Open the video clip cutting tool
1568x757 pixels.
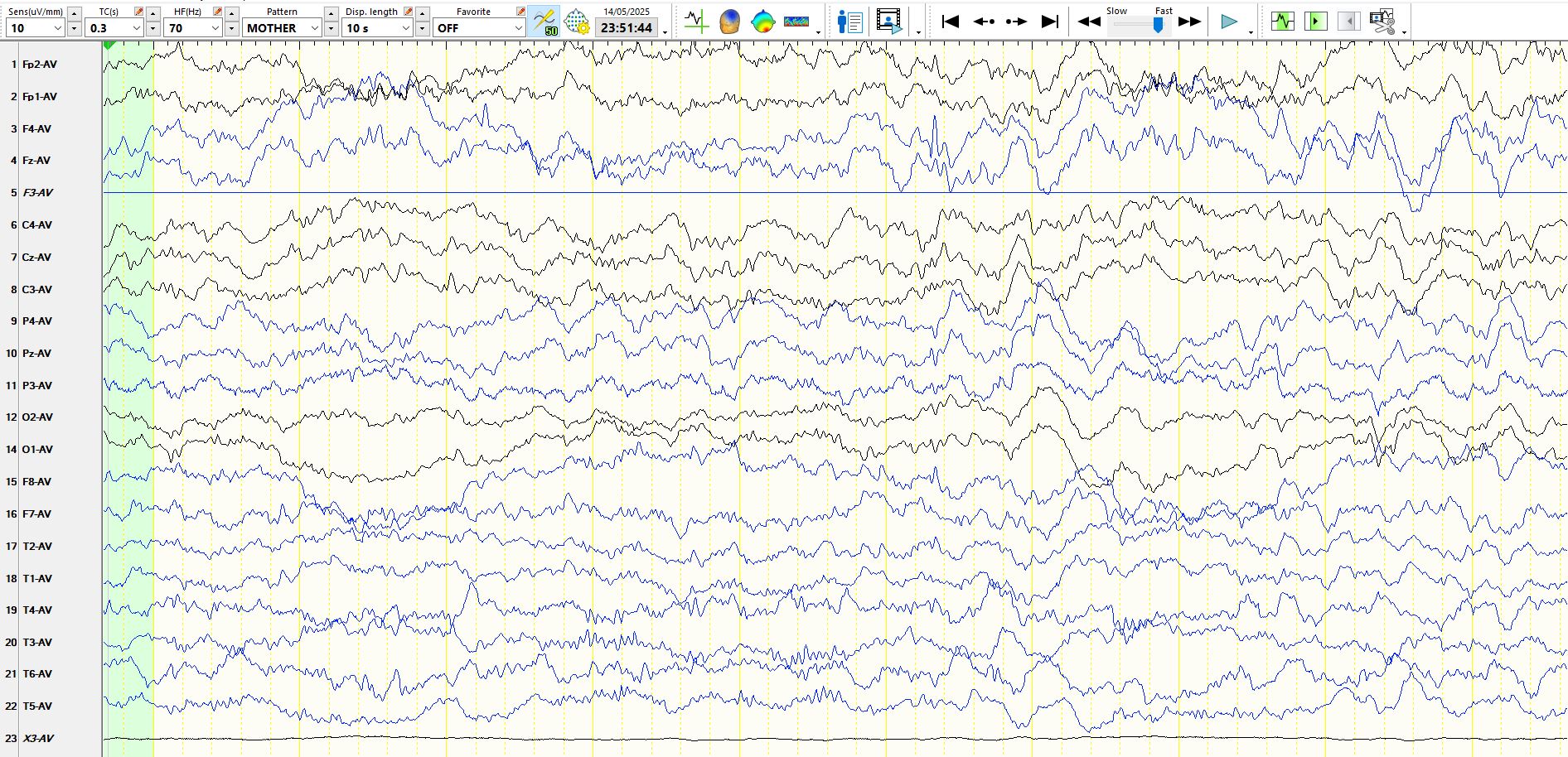pos(1382,22)
